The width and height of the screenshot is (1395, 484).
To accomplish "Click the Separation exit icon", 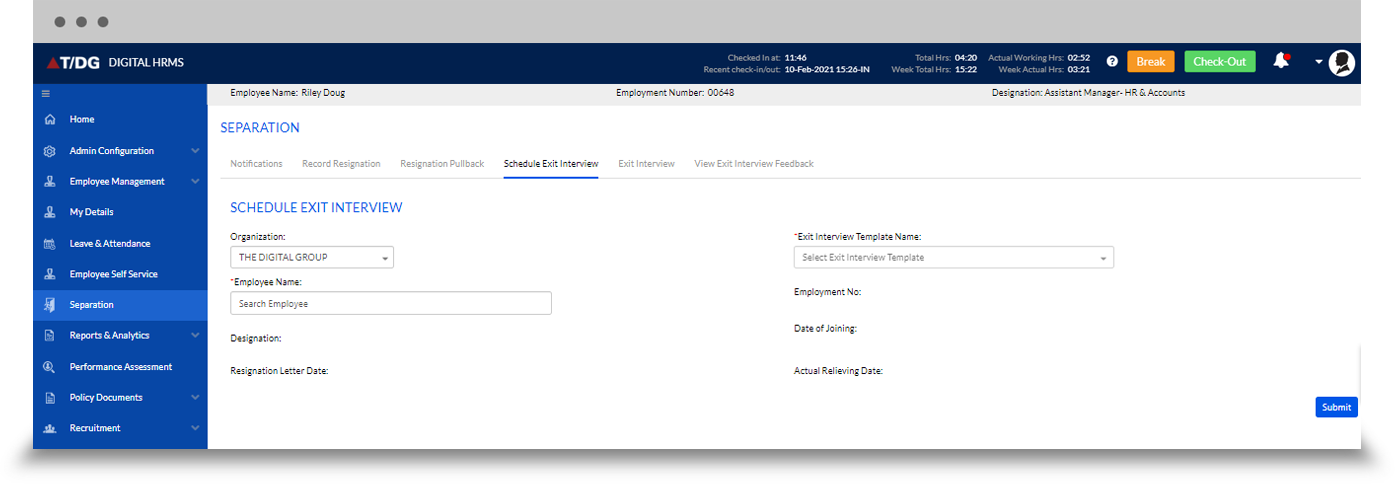I will pos(50,305).
